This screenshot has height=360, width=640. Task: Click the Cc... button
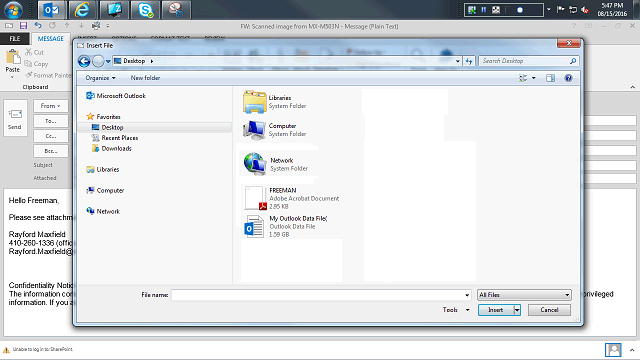[51, 136]
